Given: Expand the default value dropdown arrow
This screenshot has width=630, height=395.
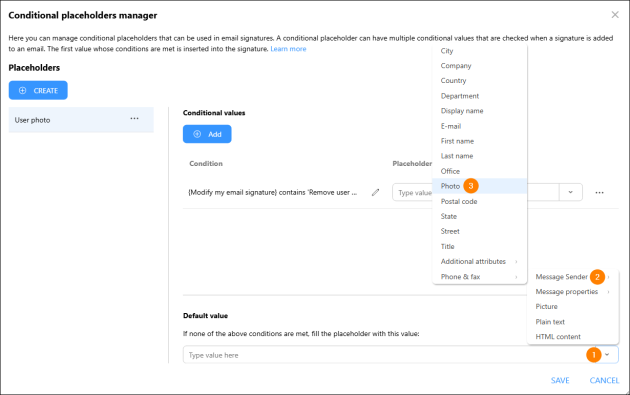Looking at the screenshot, I should coord(607,355).
